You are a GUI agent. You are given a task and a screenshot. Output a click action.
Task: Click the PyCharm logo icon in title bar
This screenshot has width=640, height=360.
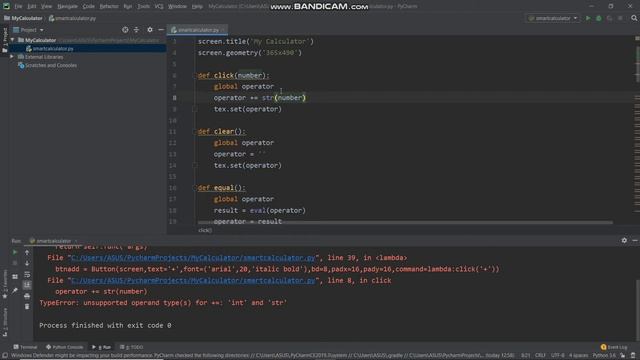point(6,6)
